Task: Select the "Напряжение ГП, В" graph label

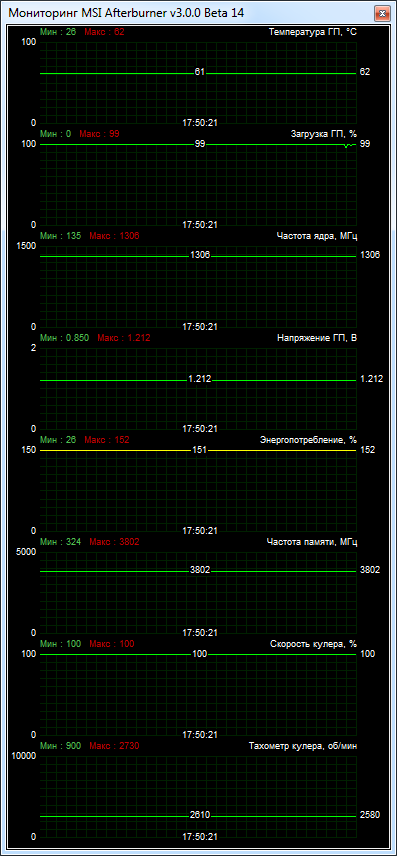Action: (x=317, y=338)
